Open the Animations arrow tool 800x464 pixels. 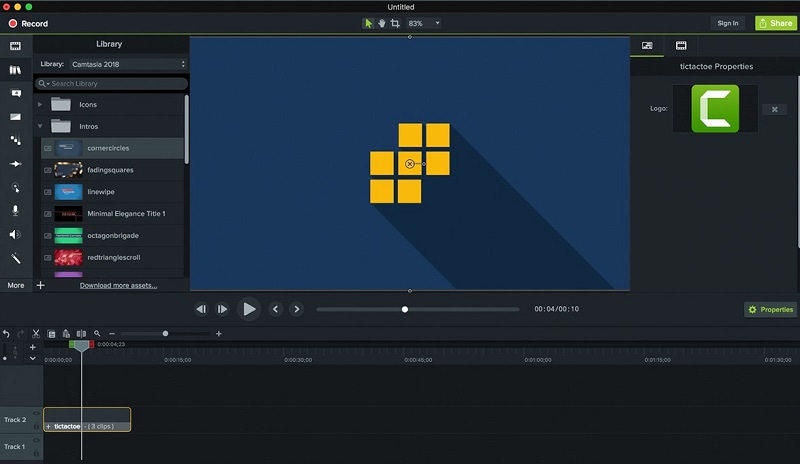point(16,164)
